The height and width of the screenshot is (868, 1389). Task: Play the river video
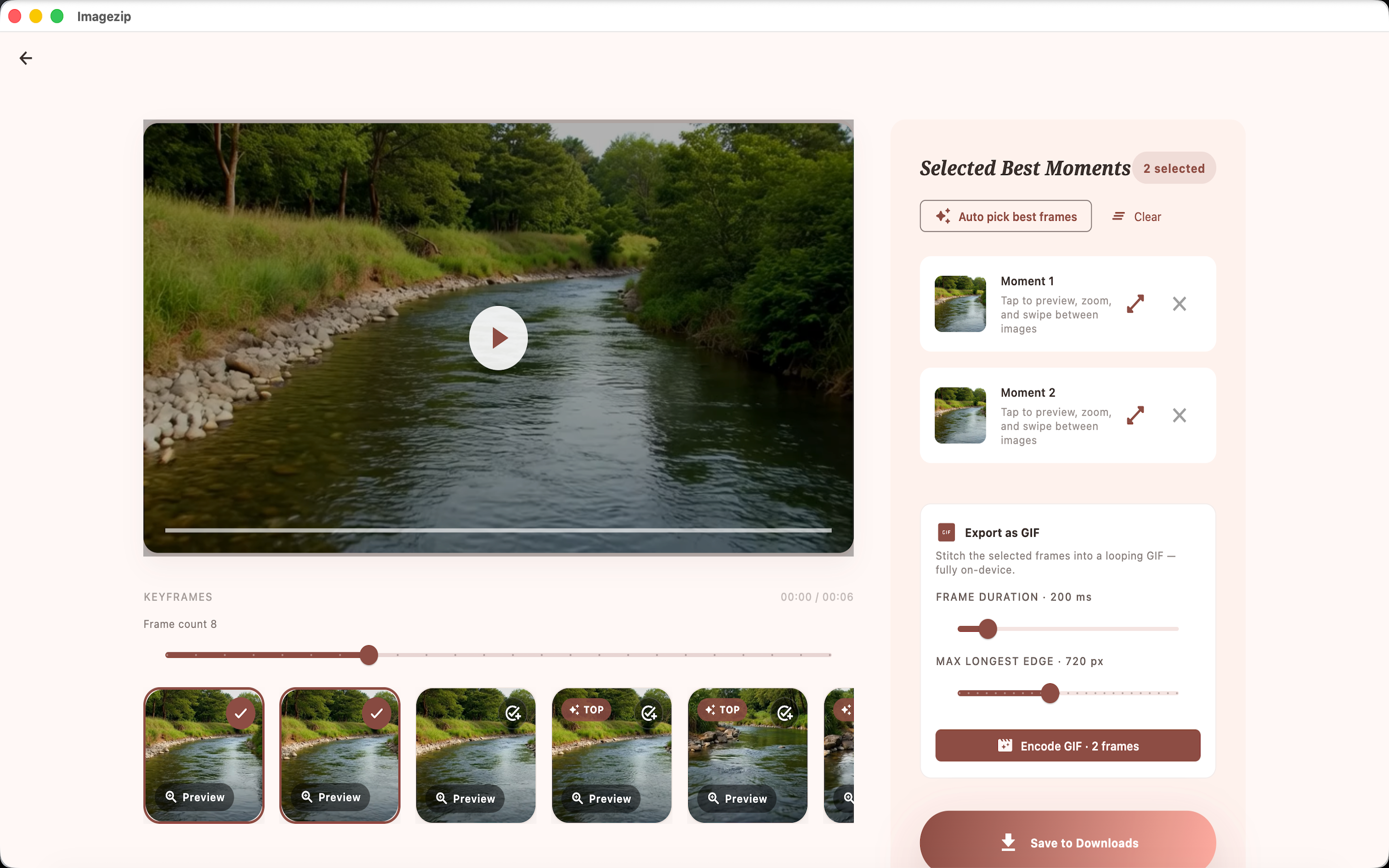click(498, 338)
